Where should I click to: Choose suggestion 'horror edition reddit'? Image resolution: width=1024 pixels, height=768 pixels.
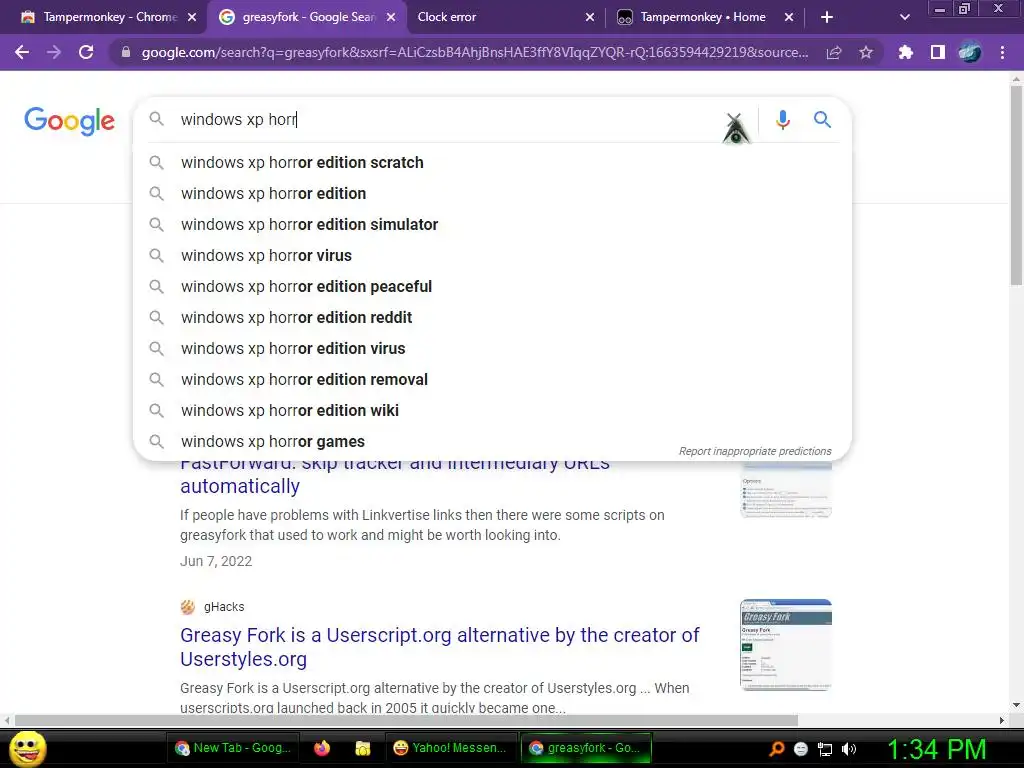coord(492,317)
